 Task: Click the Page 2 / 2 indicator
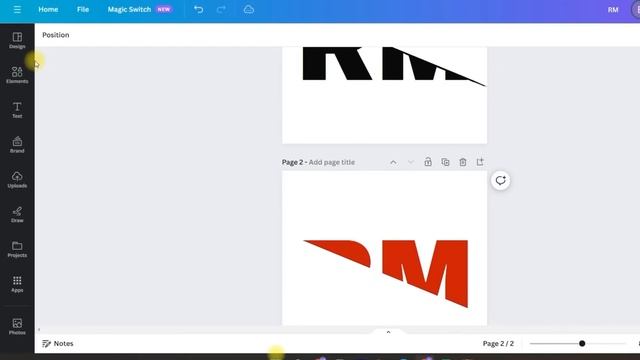click(x=498, y=344)
